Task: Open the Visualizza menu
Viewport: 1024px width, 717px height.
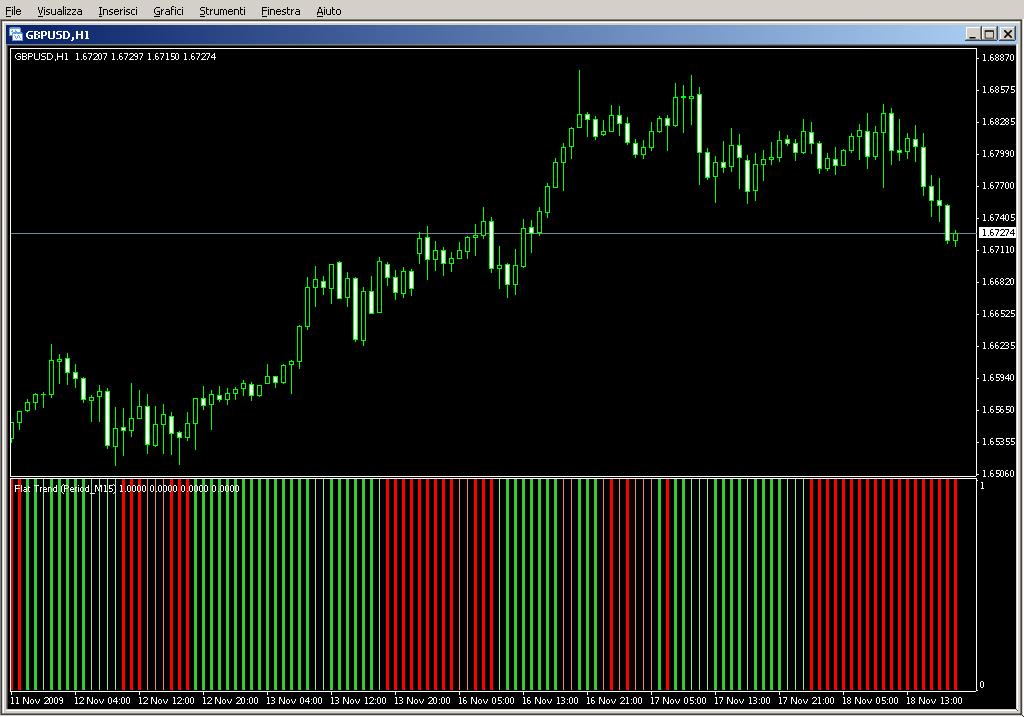Action: (60, 11)
